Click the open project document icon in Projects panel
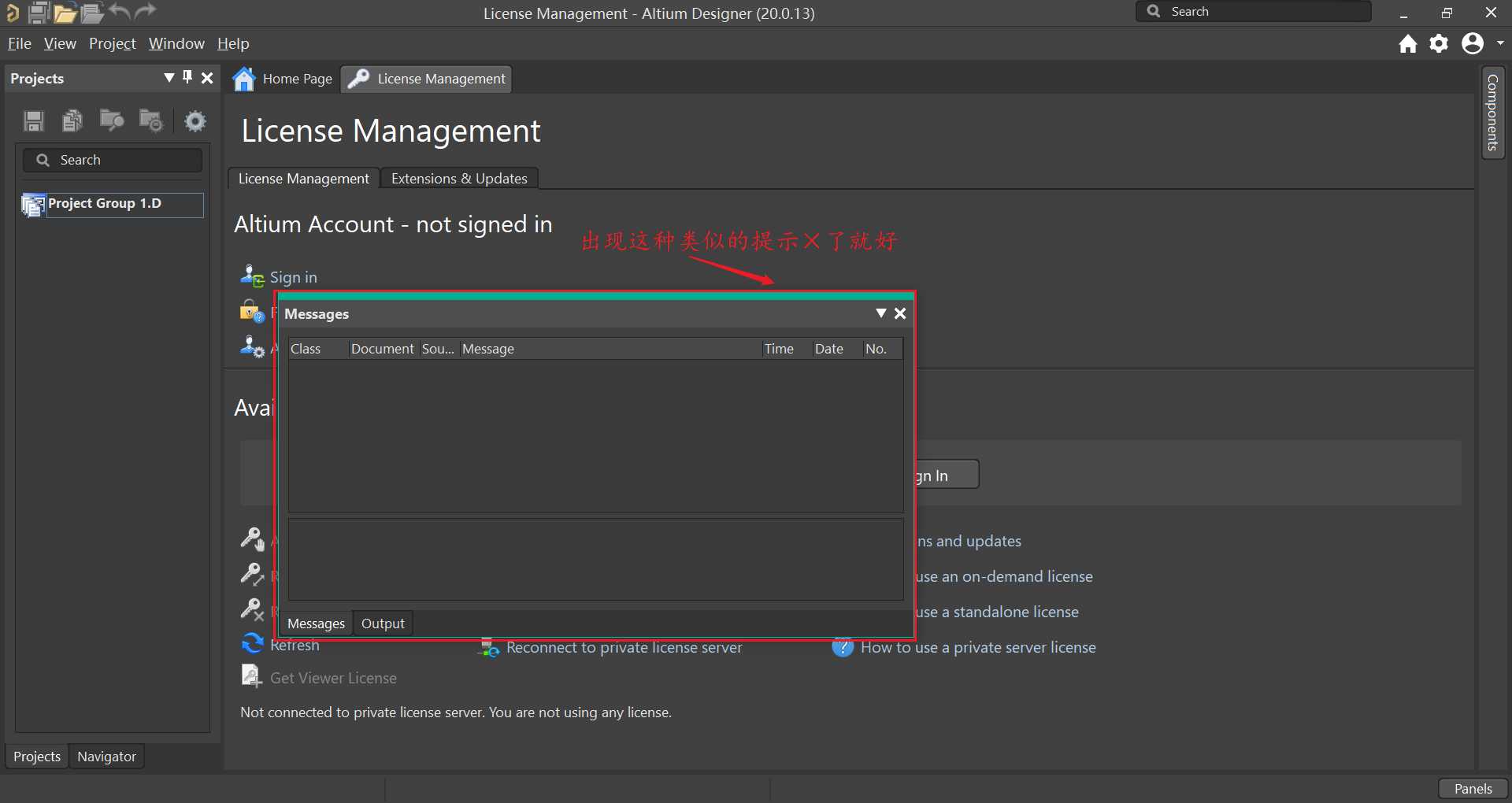1512x803 pixels. point(112,120)
